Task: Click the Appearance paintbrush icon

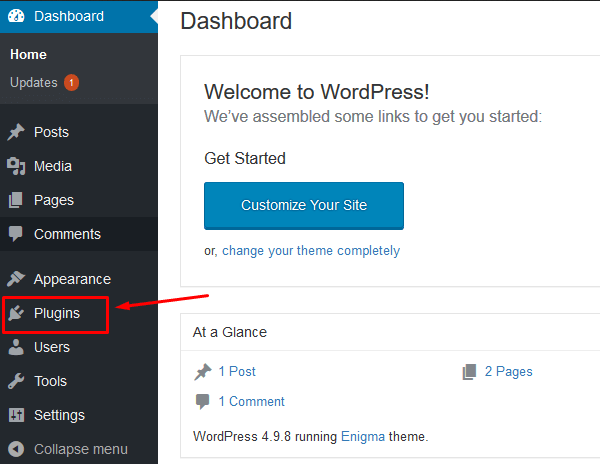Action: [x=16, y=279]
